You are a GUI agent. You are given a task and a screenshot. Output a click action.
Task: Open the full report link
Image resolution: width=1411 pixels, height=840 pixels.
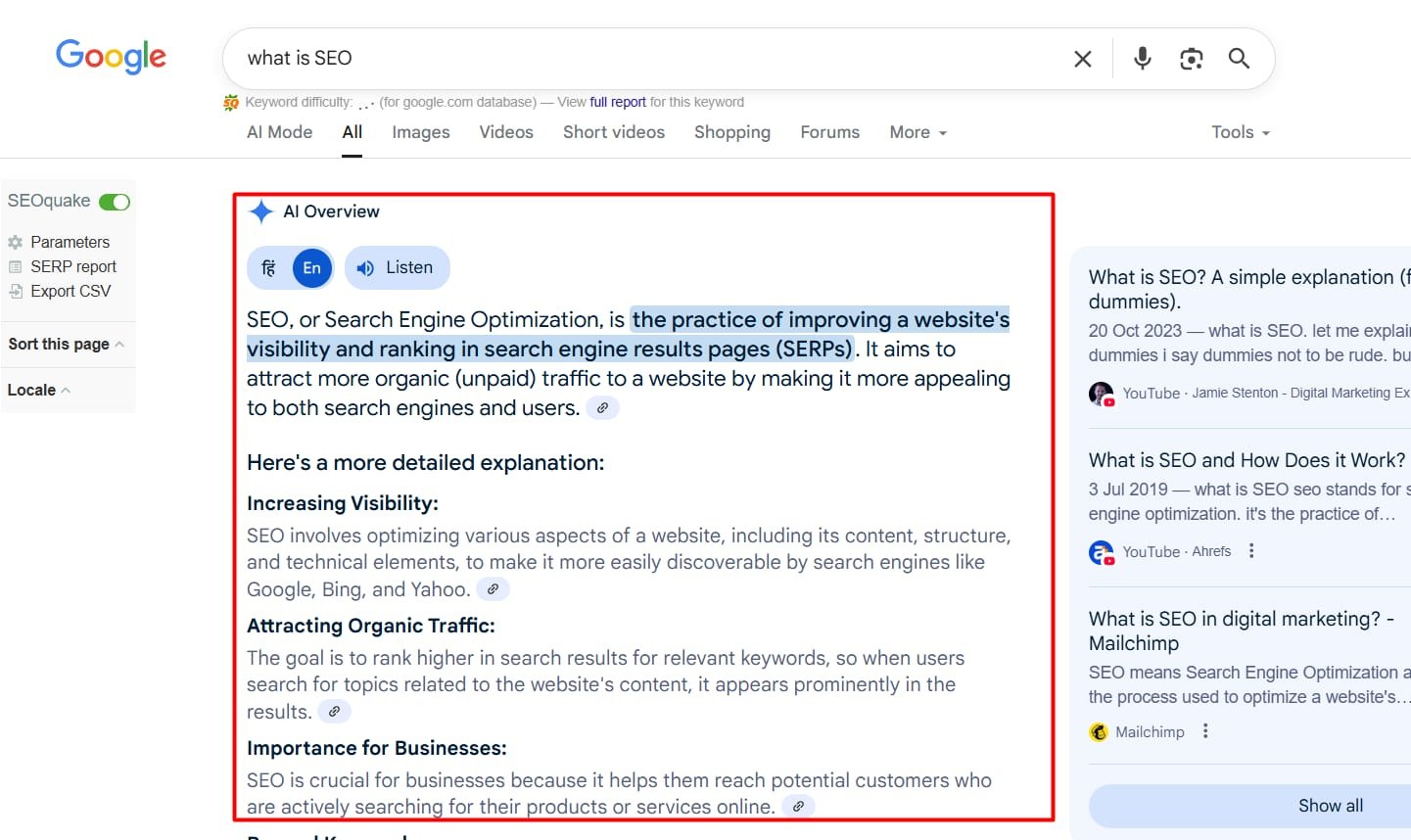click(618, 102)
